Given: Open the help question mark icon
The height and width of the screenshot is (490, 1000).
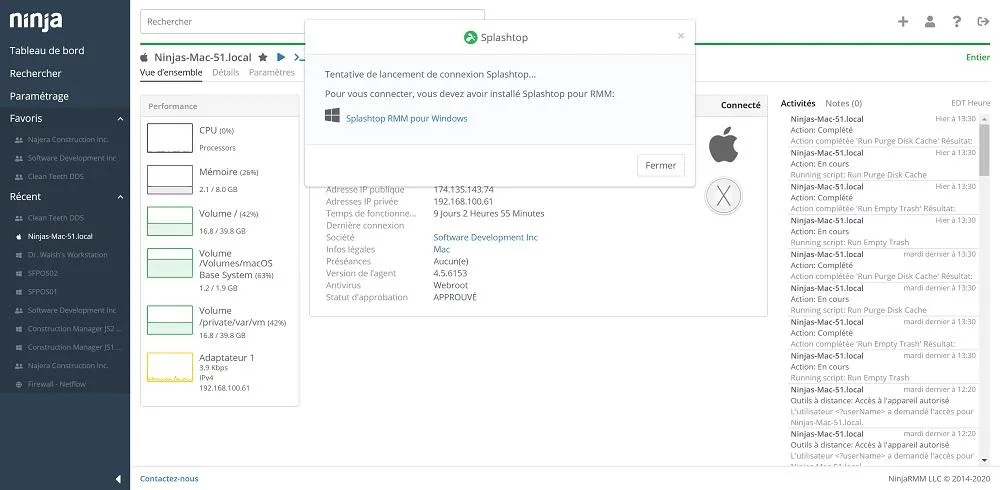Looking at the screenshot, I should [957, 21].
